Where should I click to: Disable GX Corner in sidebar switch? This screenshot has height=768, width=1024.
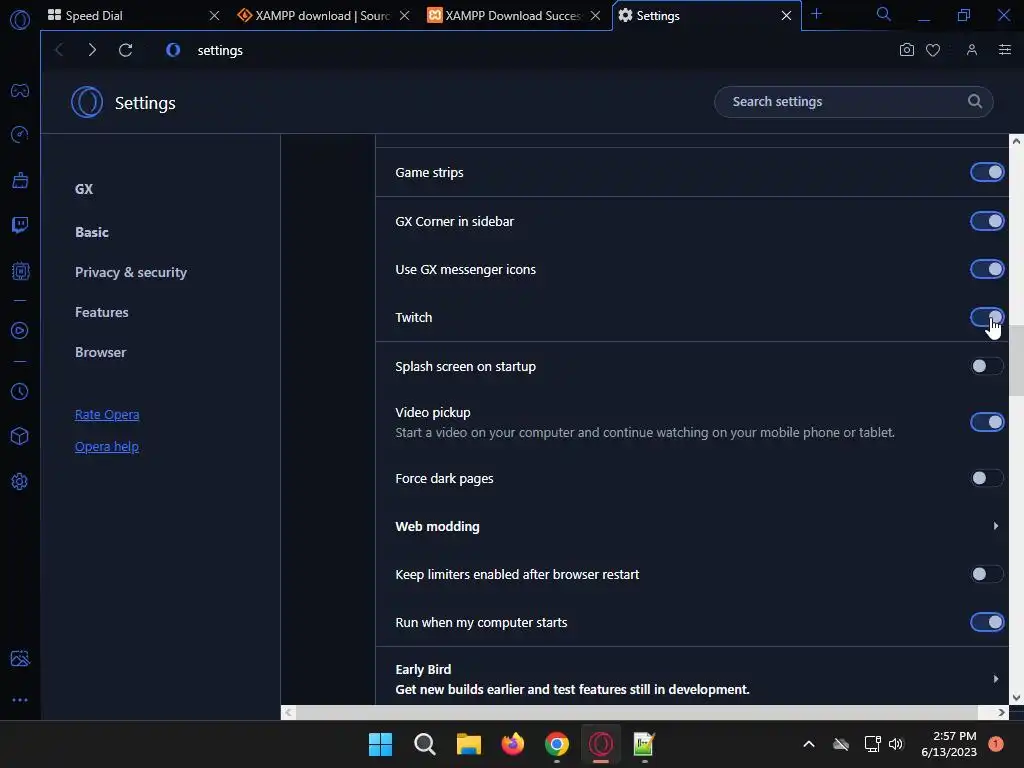click(987, 221)
